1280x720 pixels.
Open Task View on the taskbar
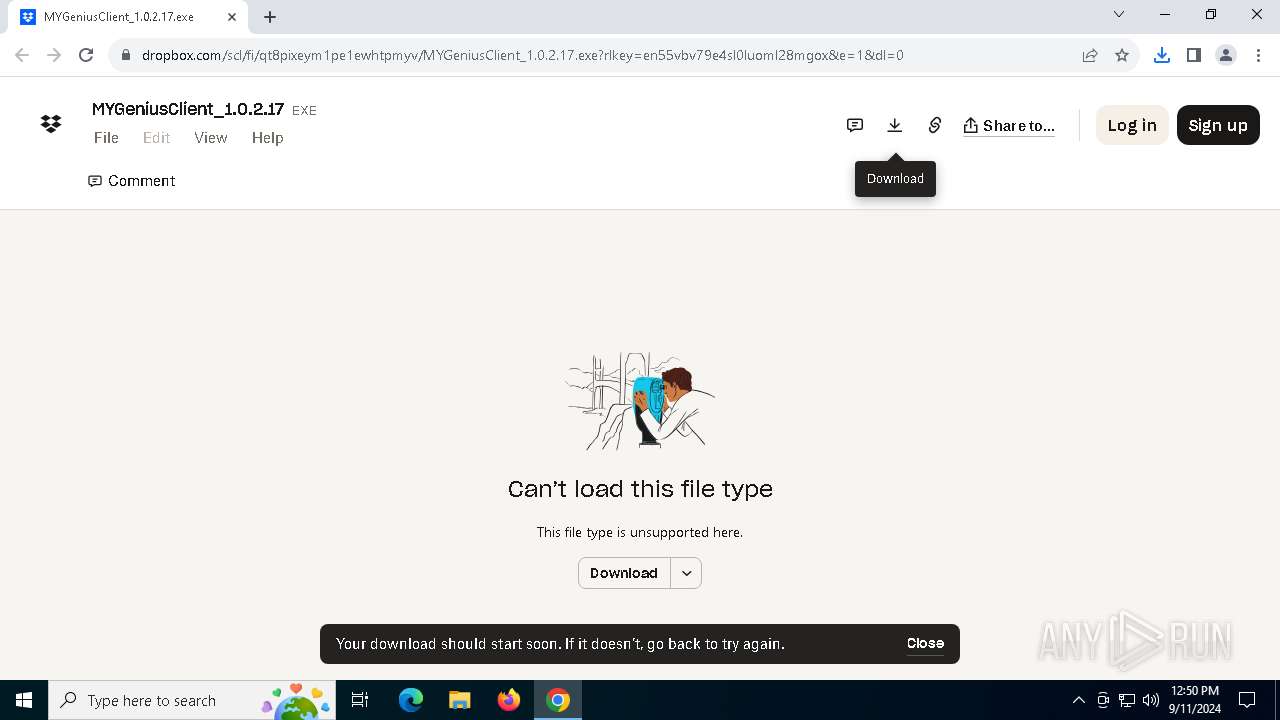click(360, 700)
